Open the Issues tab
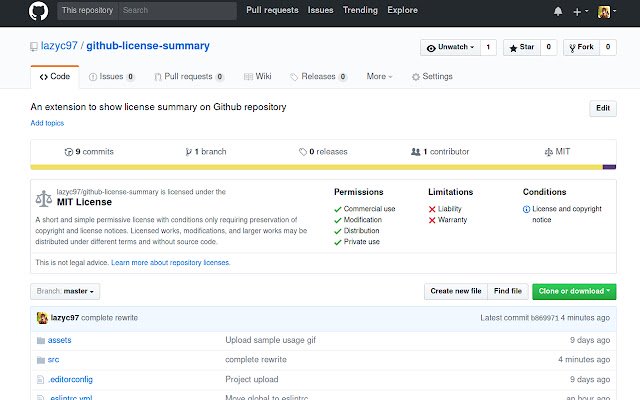This screenshot has height=400, width=640. click(112, 77)
